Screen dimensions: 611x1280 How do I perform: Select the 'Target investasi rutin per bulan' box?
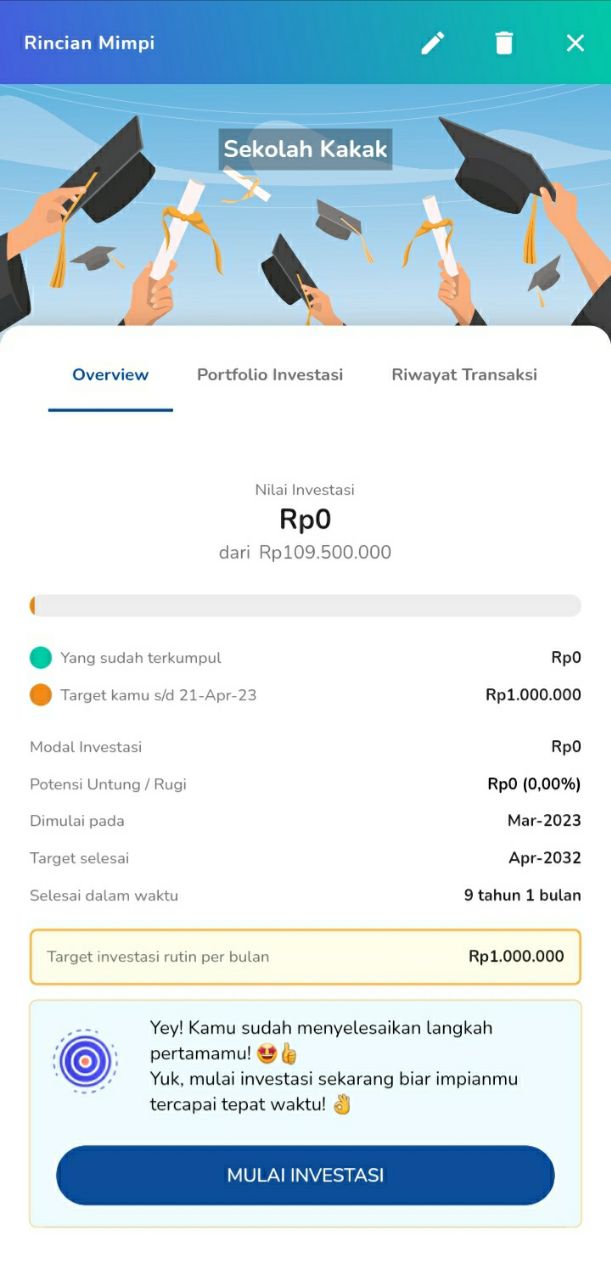pyautogui.click(x=305, y=957)
